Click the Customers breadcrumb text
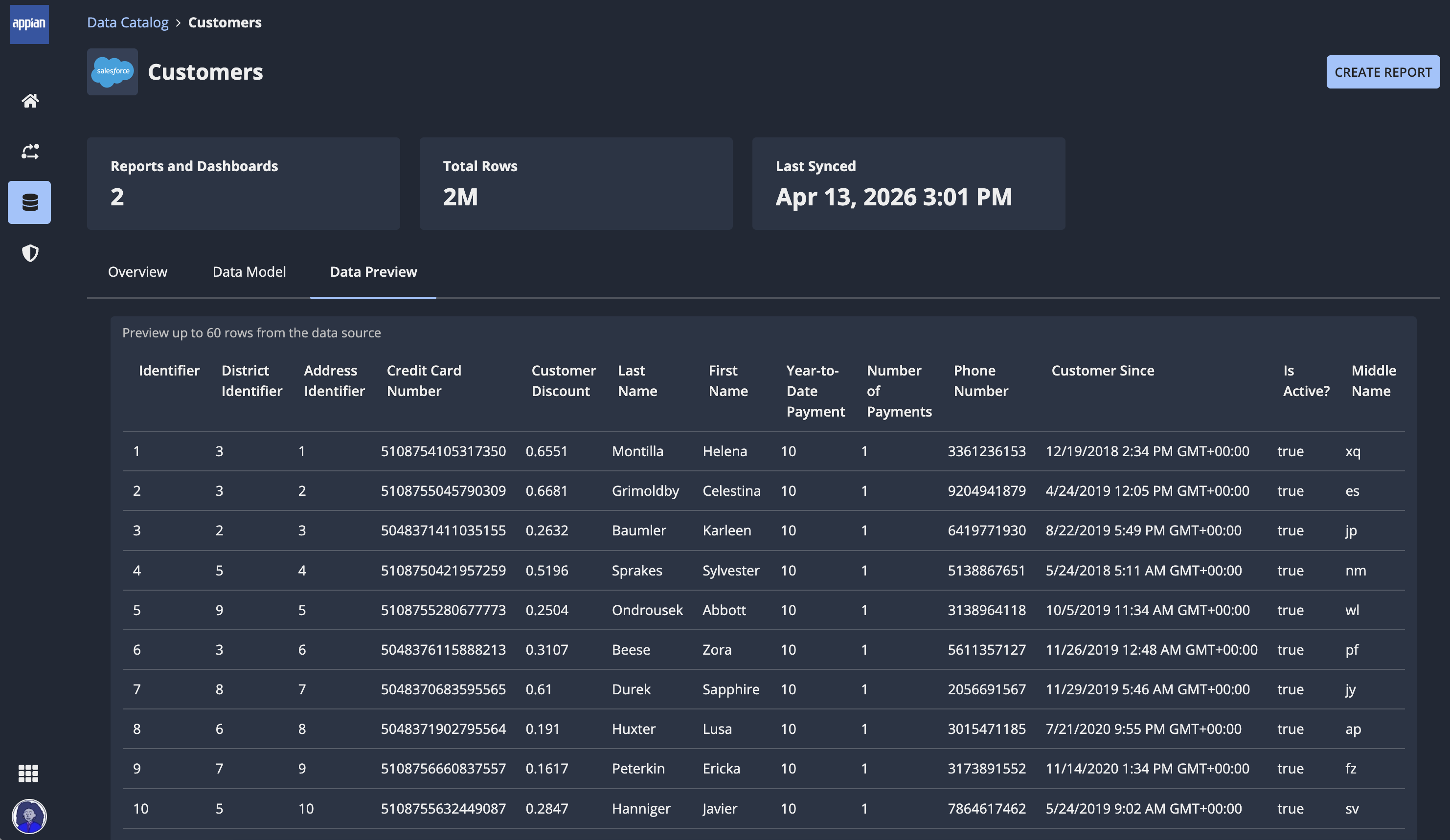 coord(225,22)
